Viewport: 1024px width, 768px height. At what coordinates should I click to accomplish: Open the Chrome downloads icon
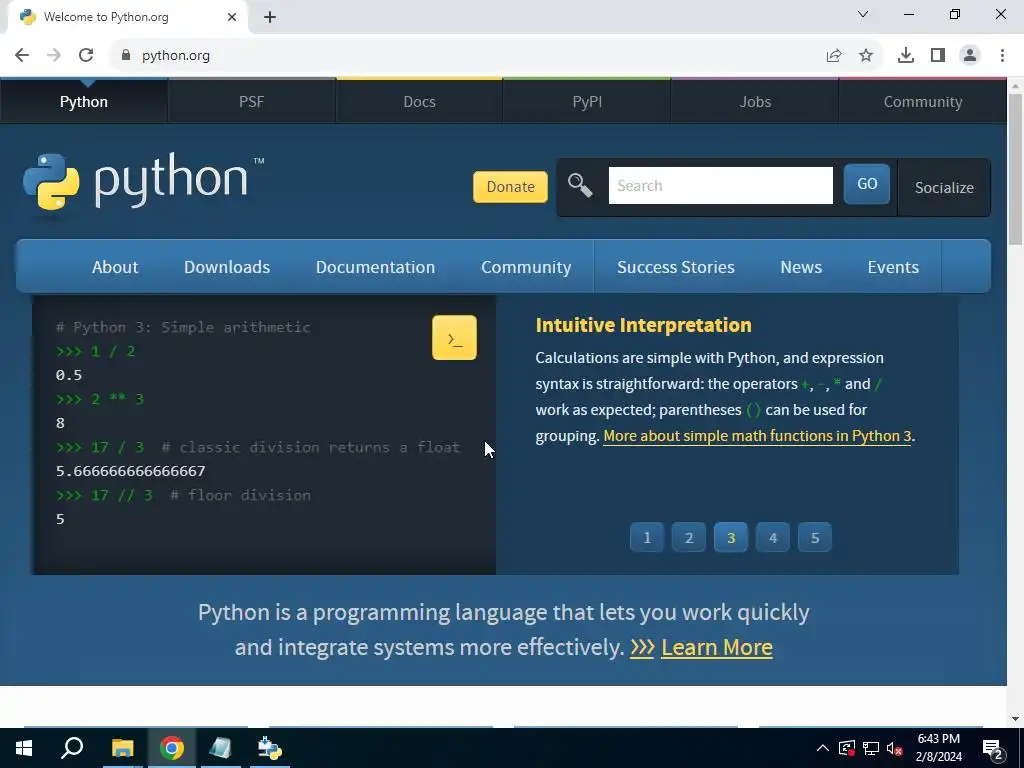906,56
